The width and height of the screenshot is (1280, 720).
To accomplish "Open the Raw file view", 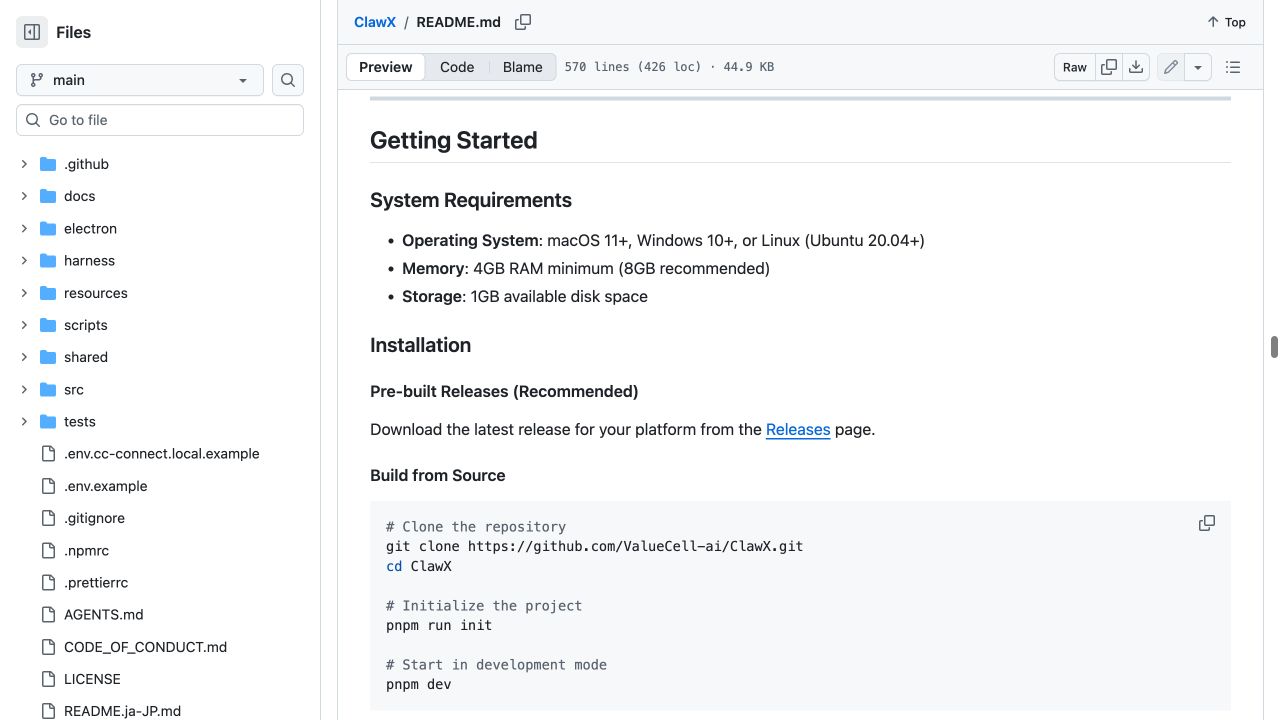I will [1075, 67].
